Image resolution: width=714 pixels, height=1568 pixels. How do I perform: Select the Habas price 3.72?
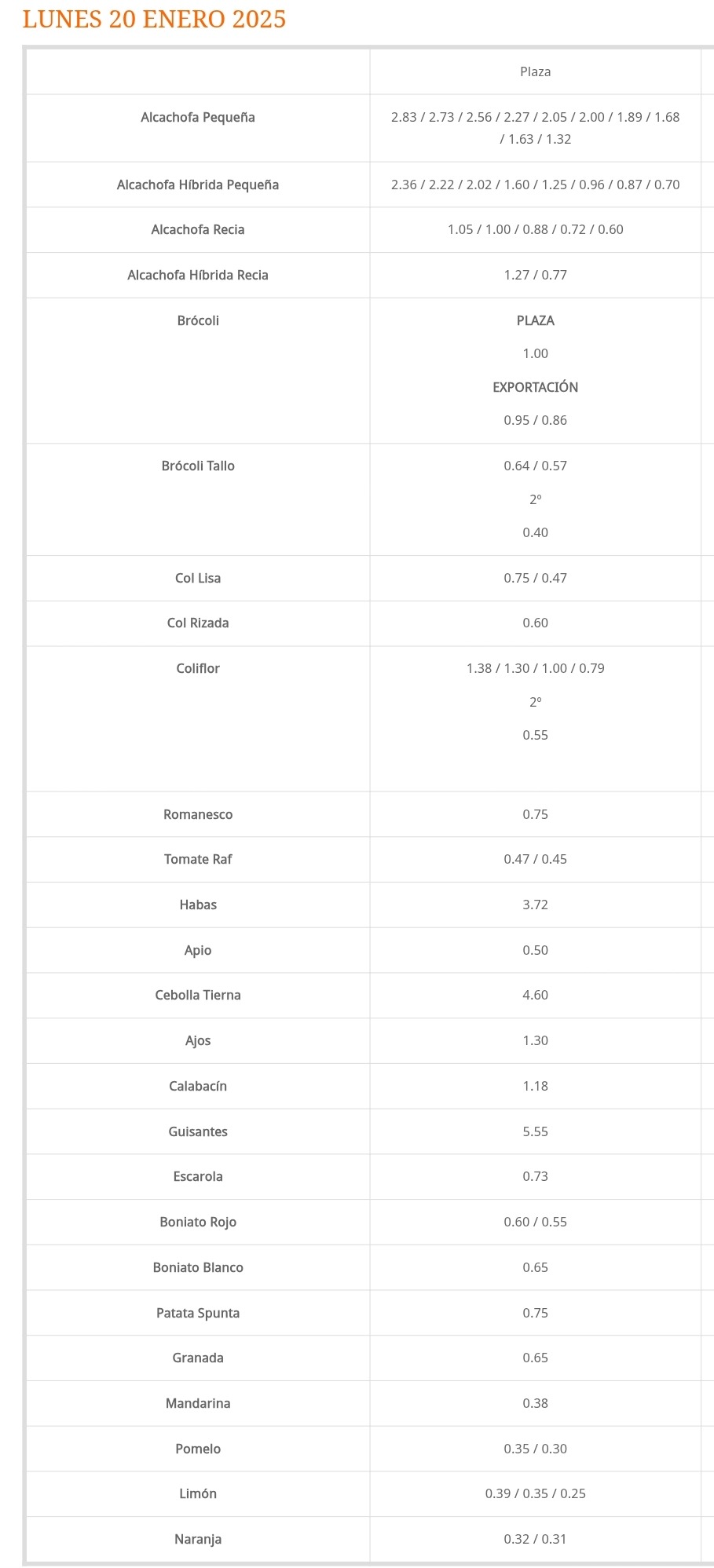(x=535, y=905)
